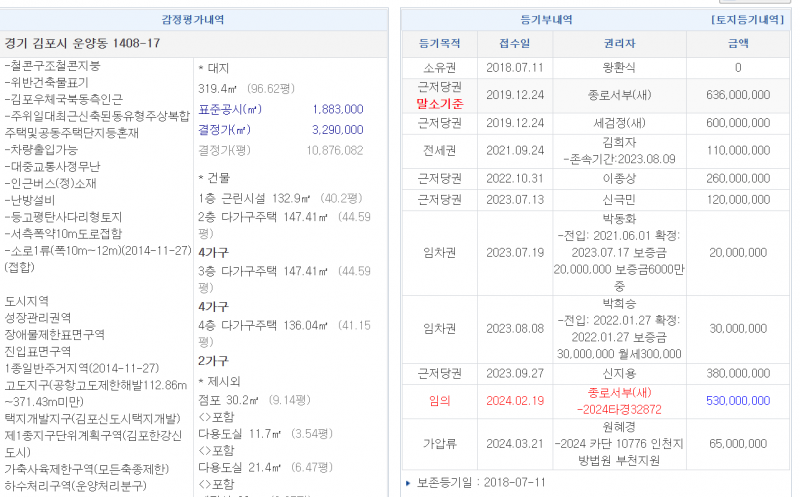
Task: Click the red 말소기준 label
Action: pos(440,102)
